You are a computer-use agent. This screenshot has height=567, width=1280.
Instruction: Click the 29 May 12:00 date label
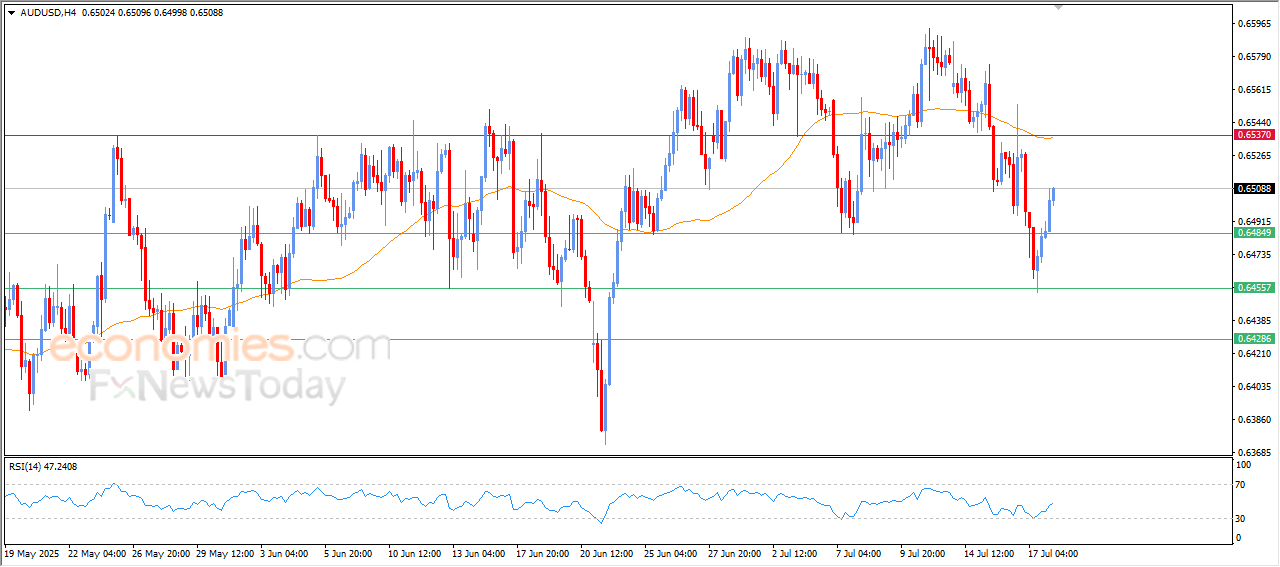point(226,552)
